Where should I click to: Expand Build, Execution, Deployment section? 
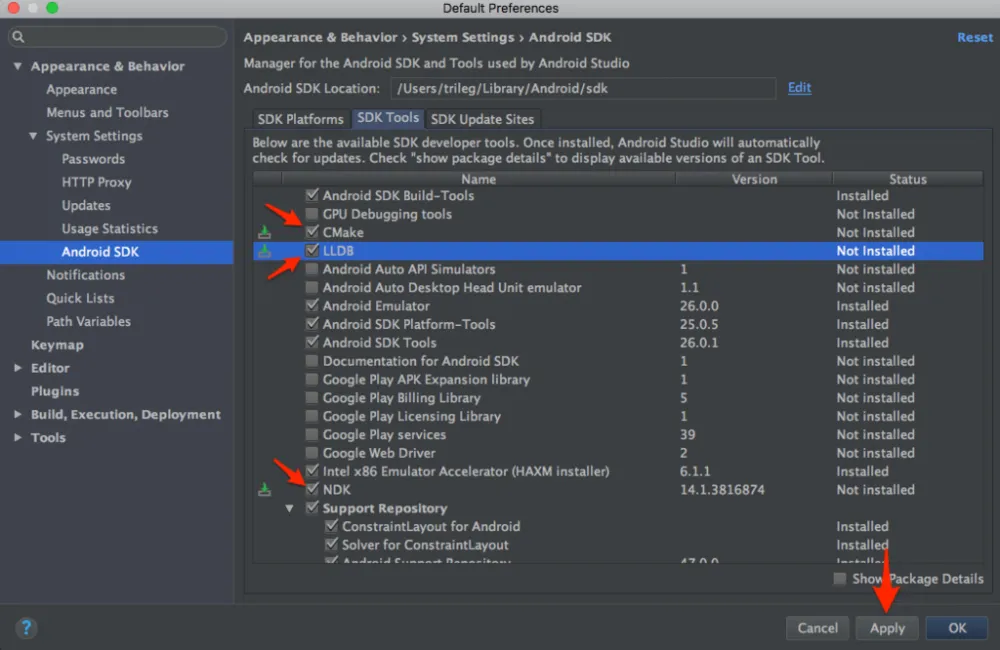[17, 415]
